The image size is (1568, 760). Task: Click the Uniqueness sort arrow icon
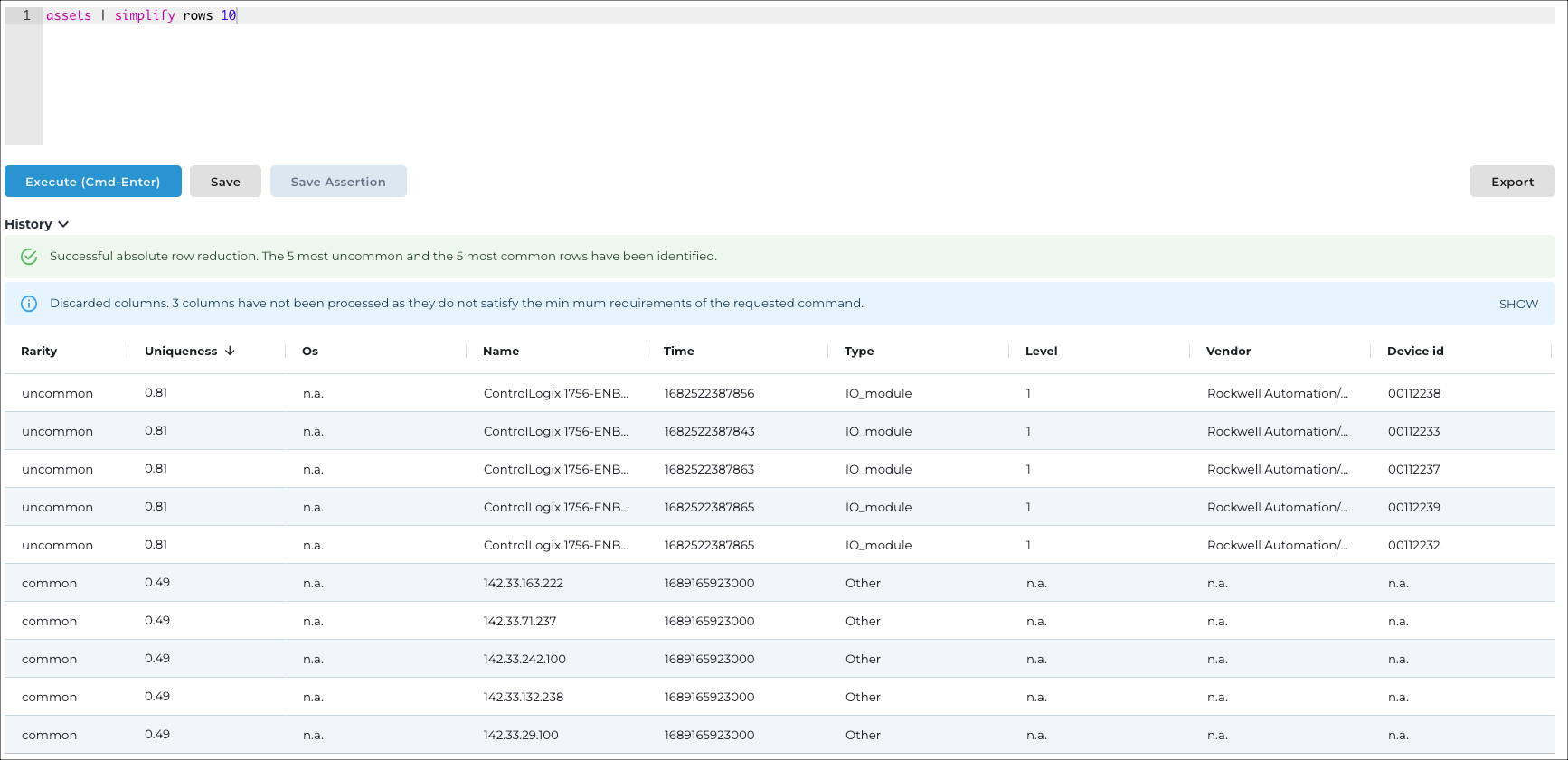230,351
